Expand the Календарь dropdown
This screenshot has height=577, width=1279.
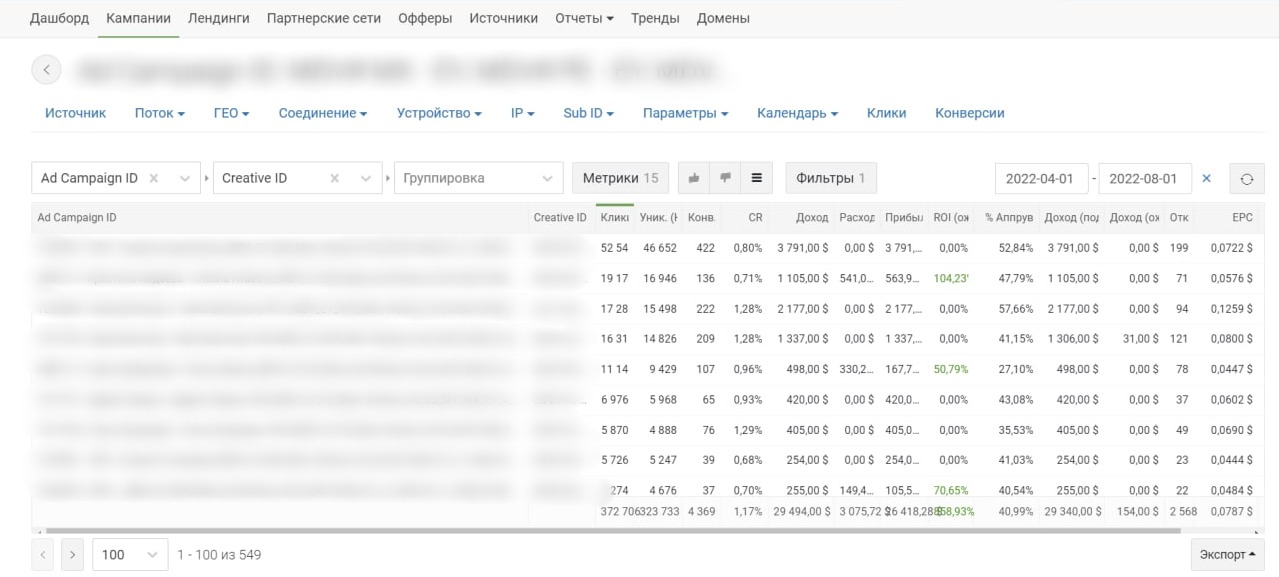797,113
